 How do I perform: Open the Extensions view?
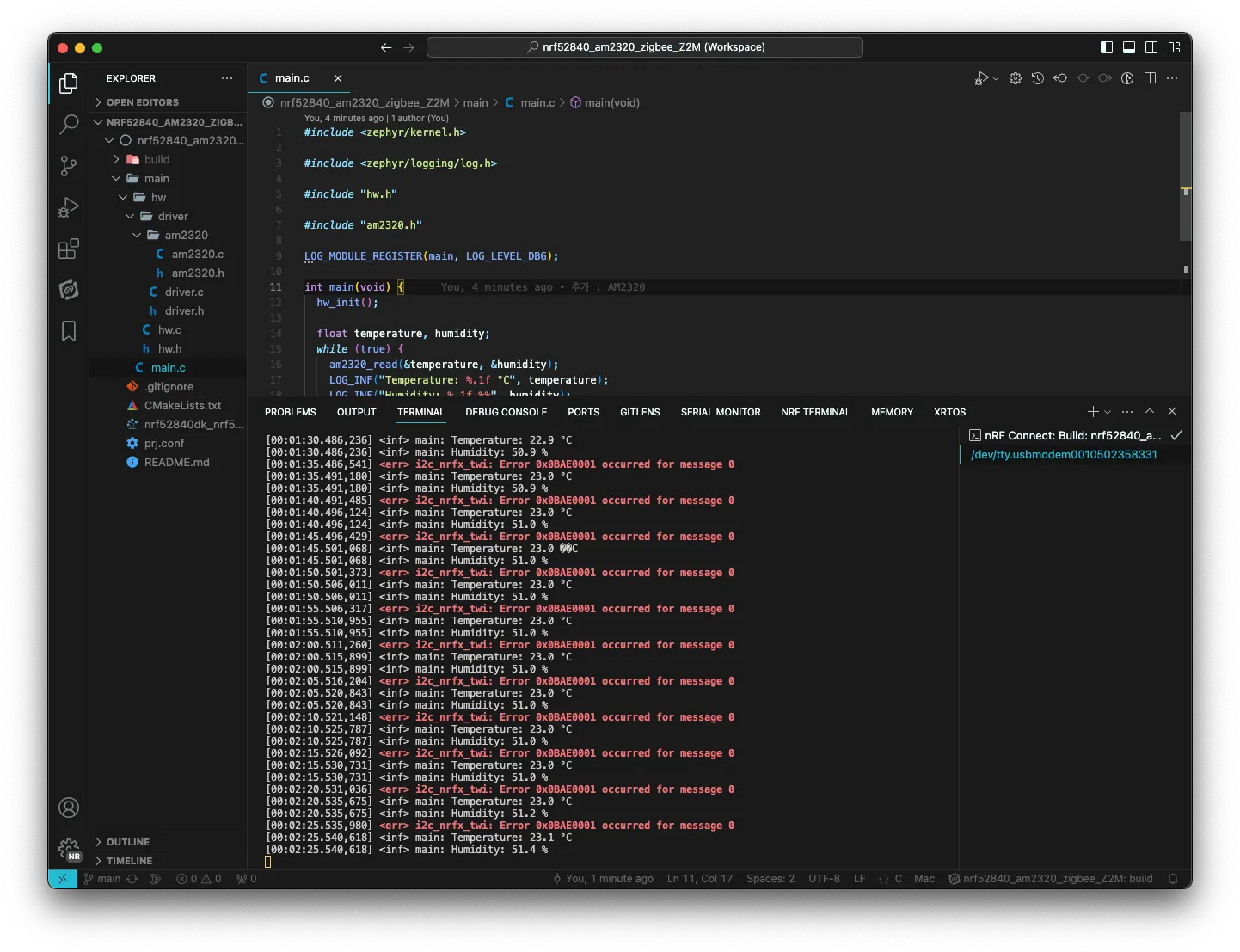pos(69,249)
